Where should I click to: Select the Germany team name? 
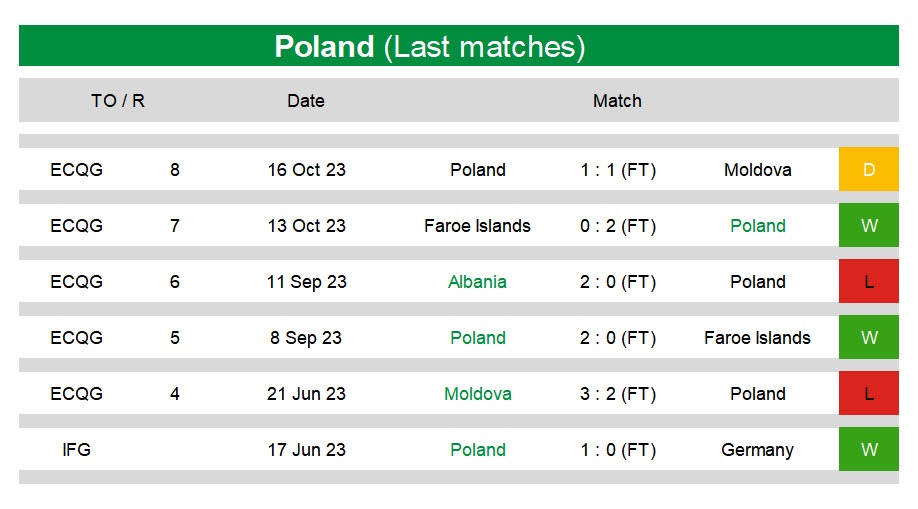[x=757, y=450]
